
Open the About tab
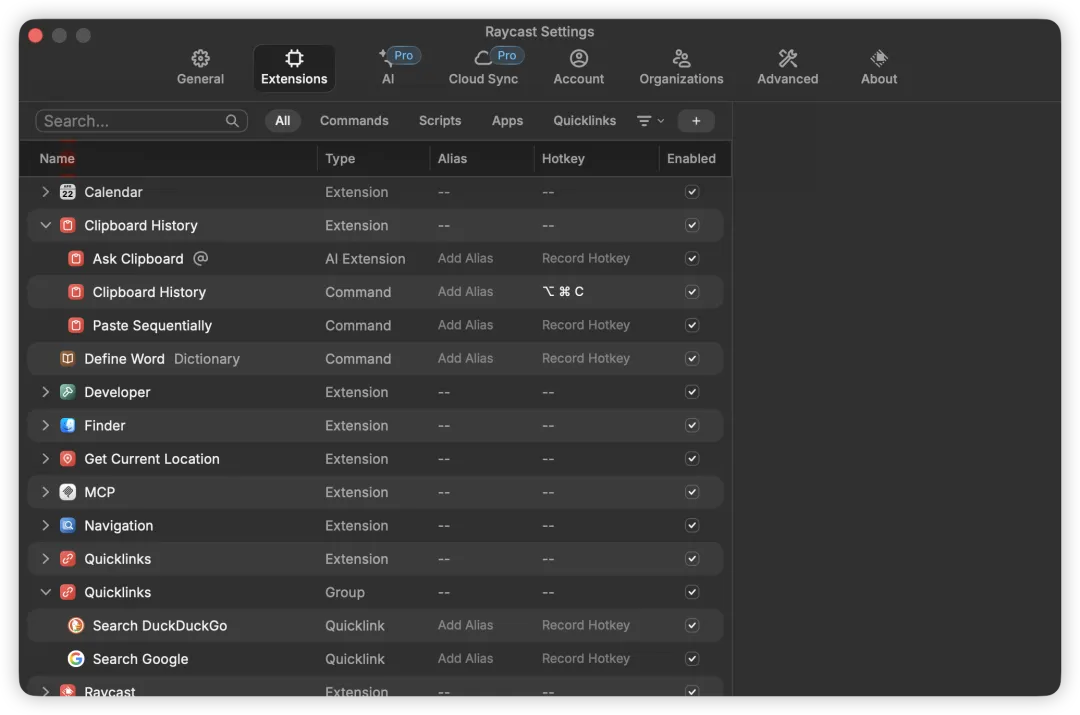coord(878,68)
